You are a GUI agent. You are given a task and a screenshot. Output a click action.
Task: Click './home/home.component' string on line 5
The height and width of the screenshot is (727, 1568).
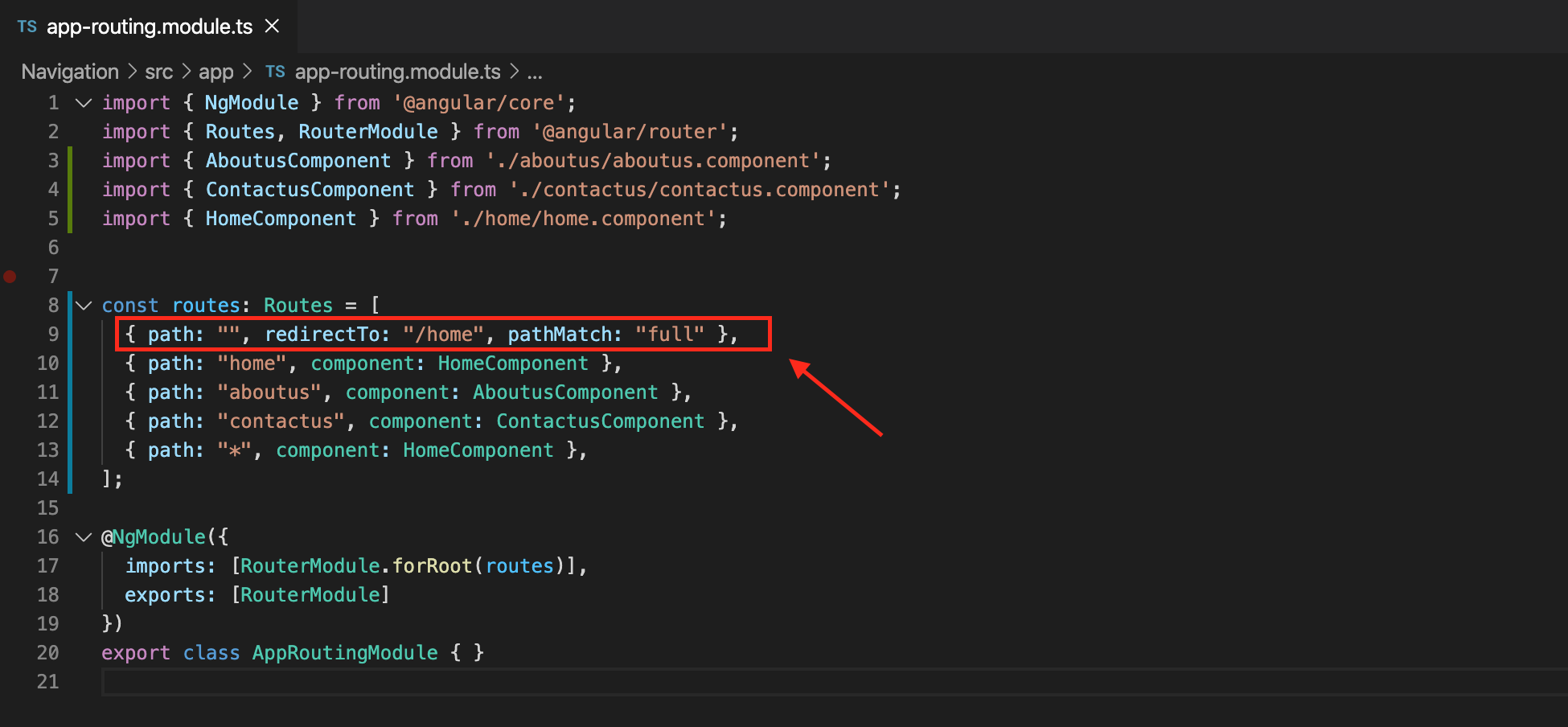[x=584, y=219]
